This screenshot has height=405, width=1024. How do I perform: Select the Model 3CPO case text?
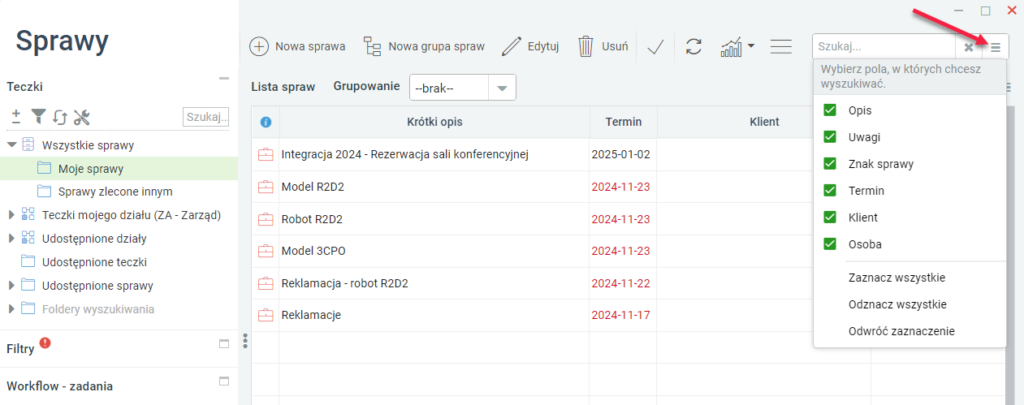point(313,251)
